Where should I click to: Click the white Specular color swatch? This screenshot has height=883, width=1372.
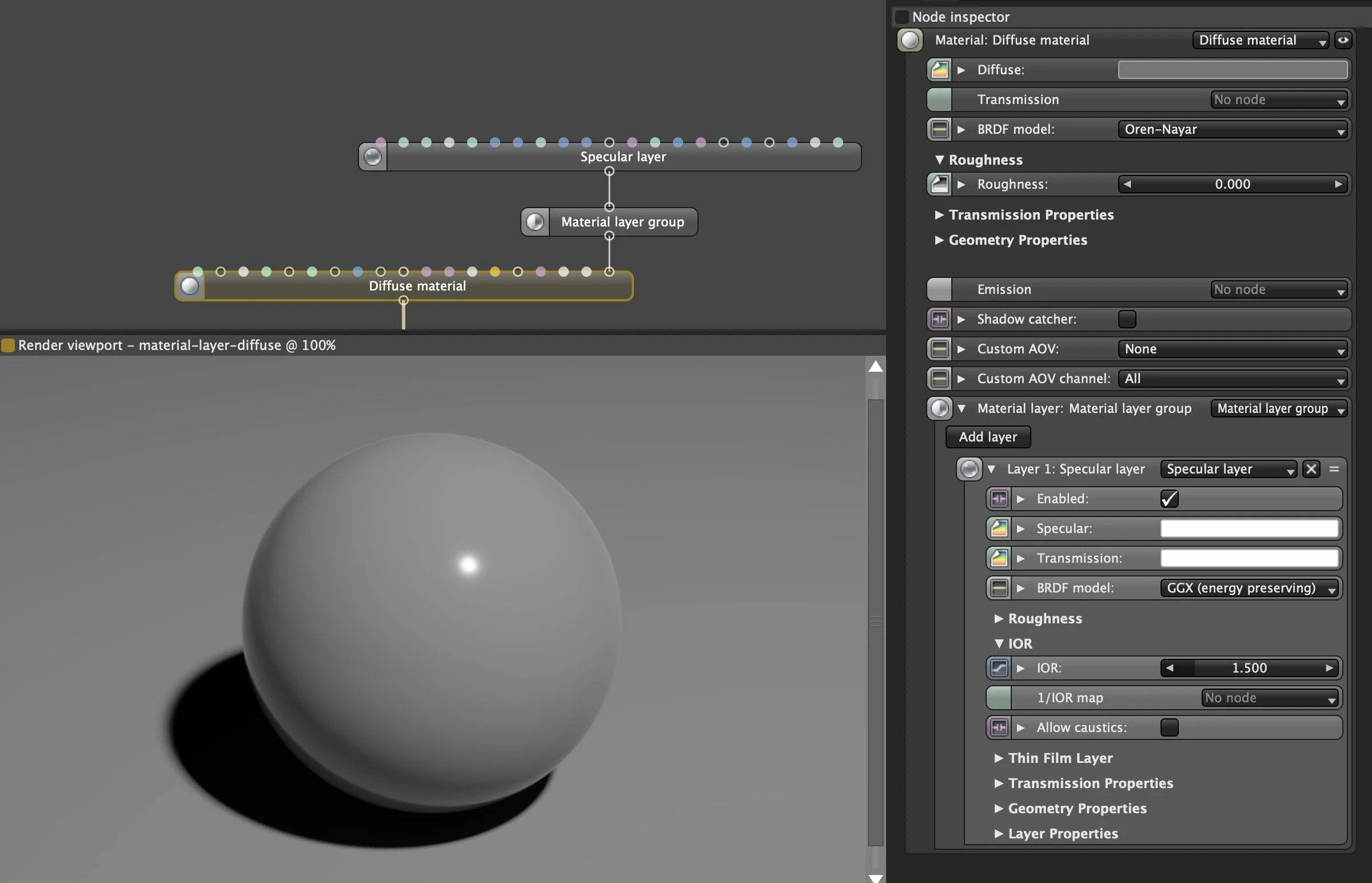coord(1249,528)
